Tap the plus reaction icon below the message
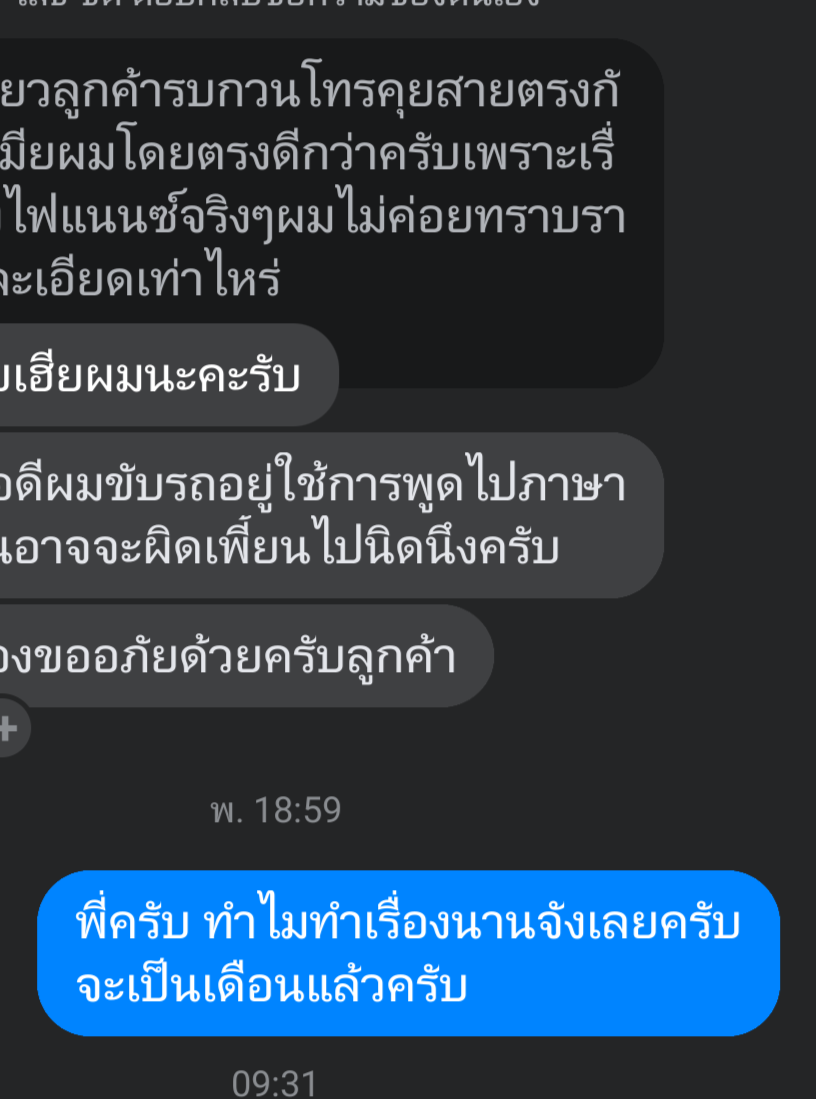The height and width of the screenshot is (1099, 816). [x=8, y=729]
